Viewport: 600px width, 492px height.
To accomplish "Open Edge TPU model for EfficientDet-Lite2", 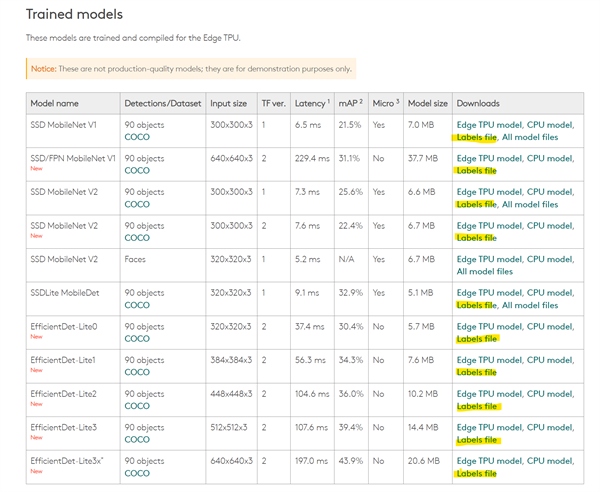I will point(489,394).
